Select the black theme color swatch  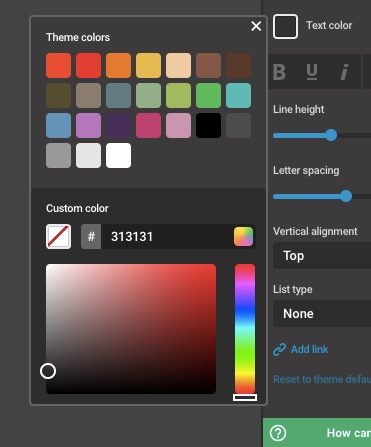point(208,125)
